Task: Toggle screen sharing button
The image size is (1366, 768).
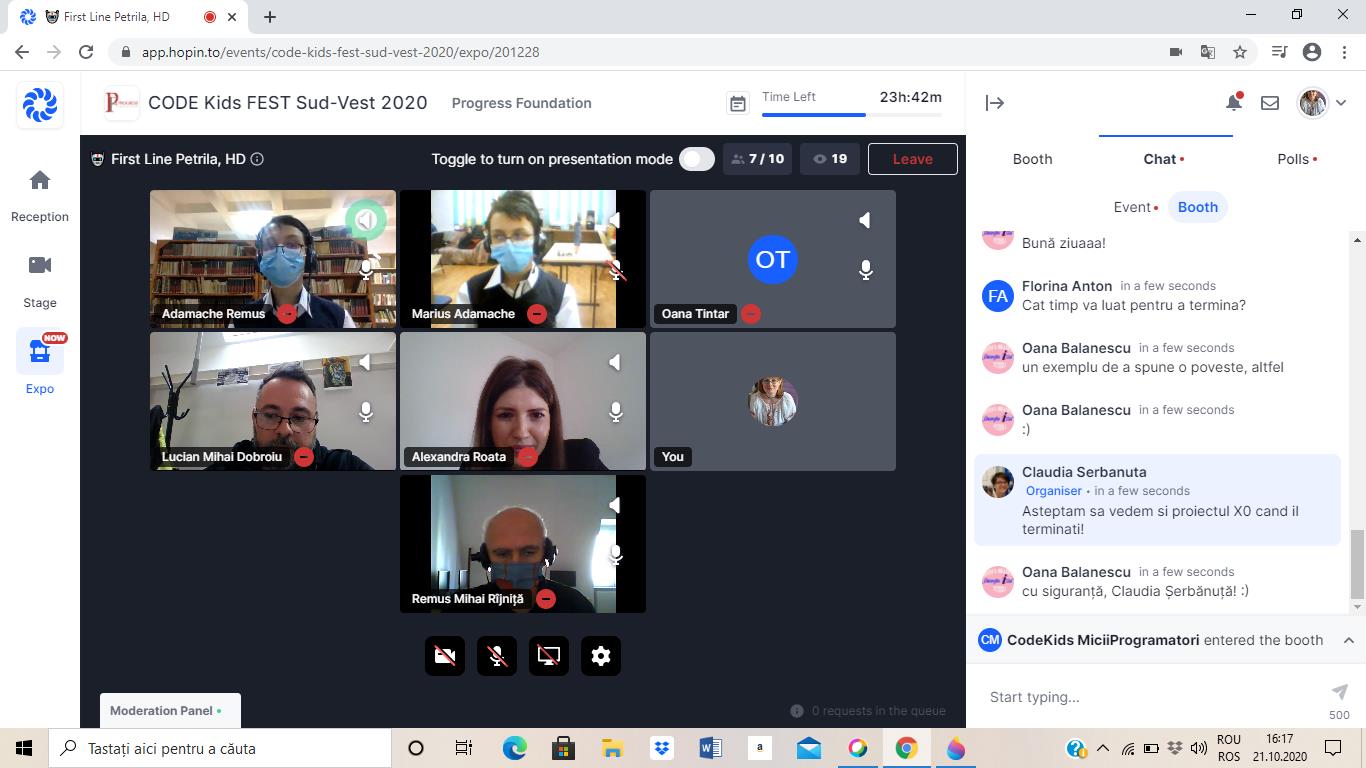Action: click(549, 656)
